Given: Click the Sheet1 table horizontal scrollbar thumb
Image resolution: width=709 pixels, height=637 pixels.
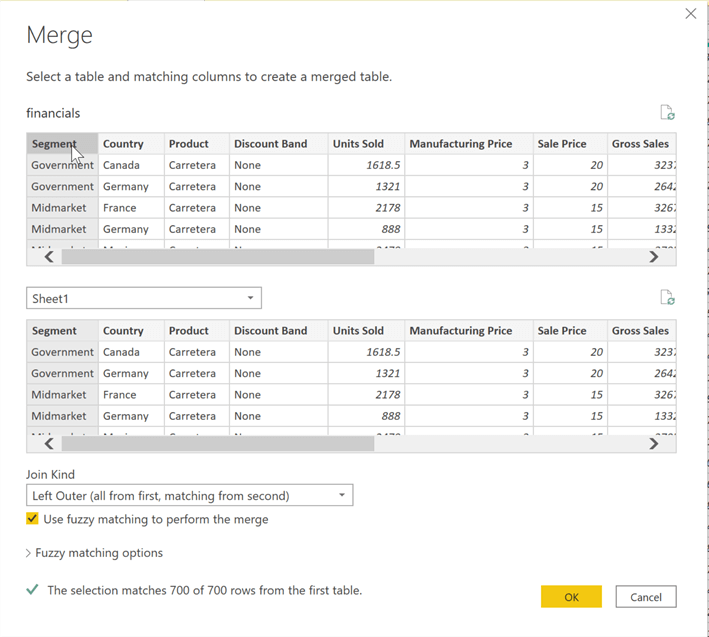Looking at the screenshot, I should point(217,443).
